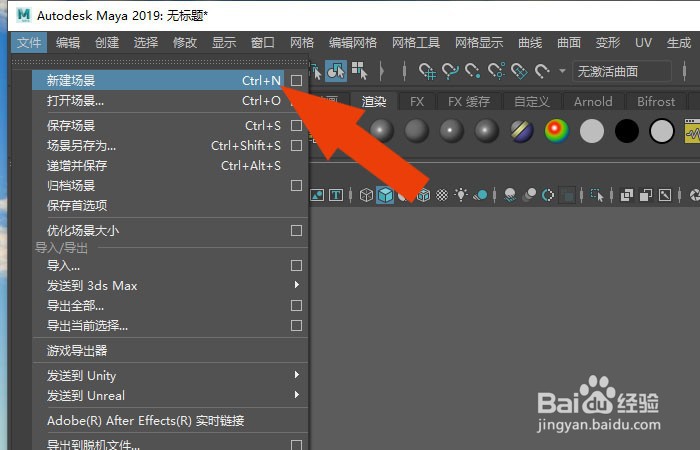Open options box for 优化场景大小
The image size is (700, 450).
coord(296,230)
